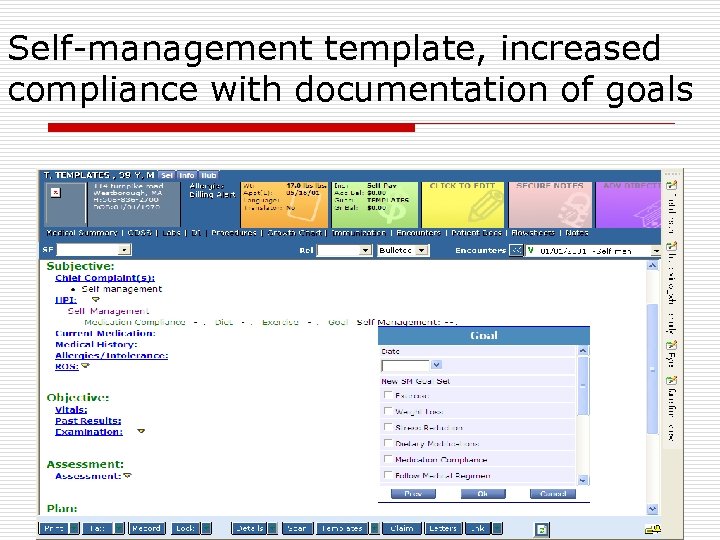Screen dimensions: 720x540
Task: Open the Goal Date picker arrow
Action: coord(436,365)
